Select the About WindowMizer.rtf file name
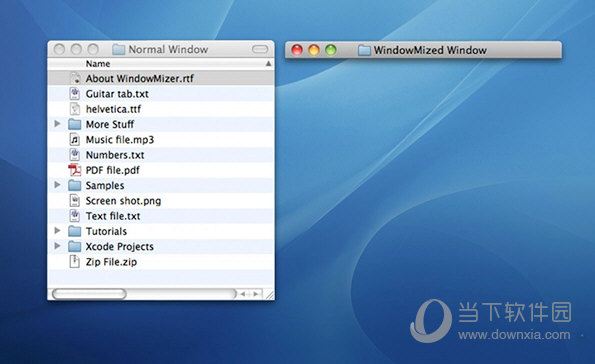 [x=140, y=79]
